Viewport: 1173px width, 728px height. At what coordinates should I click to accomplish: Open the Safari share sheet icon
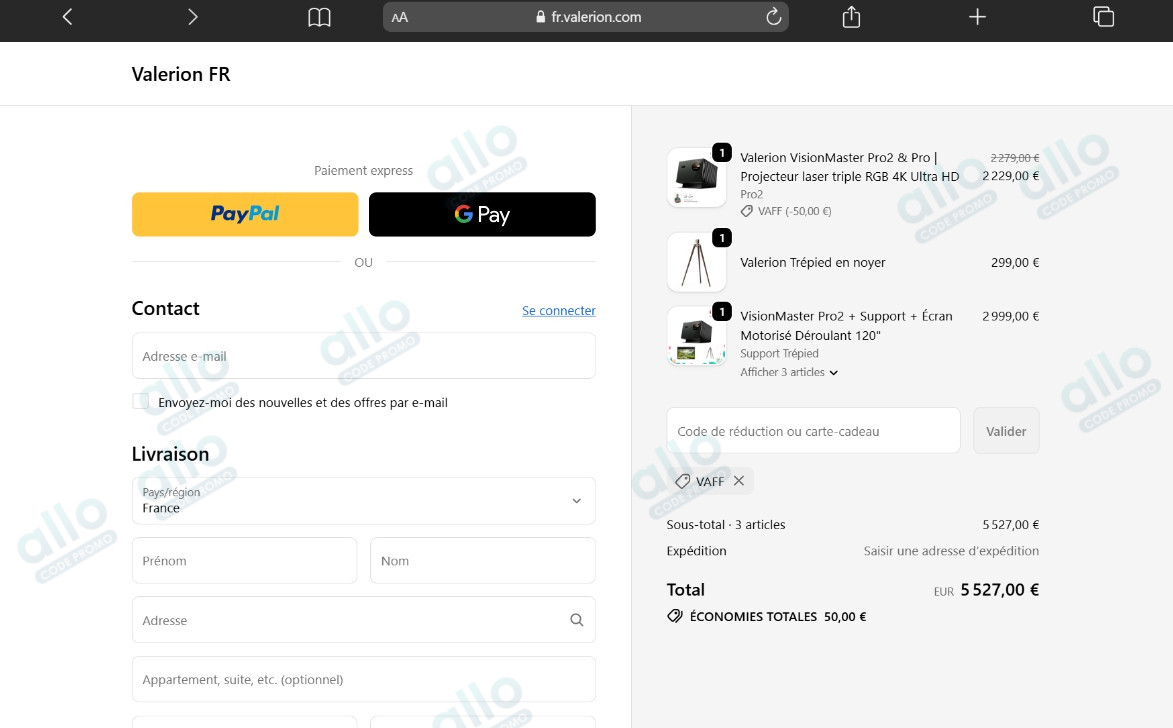point(851,17)
